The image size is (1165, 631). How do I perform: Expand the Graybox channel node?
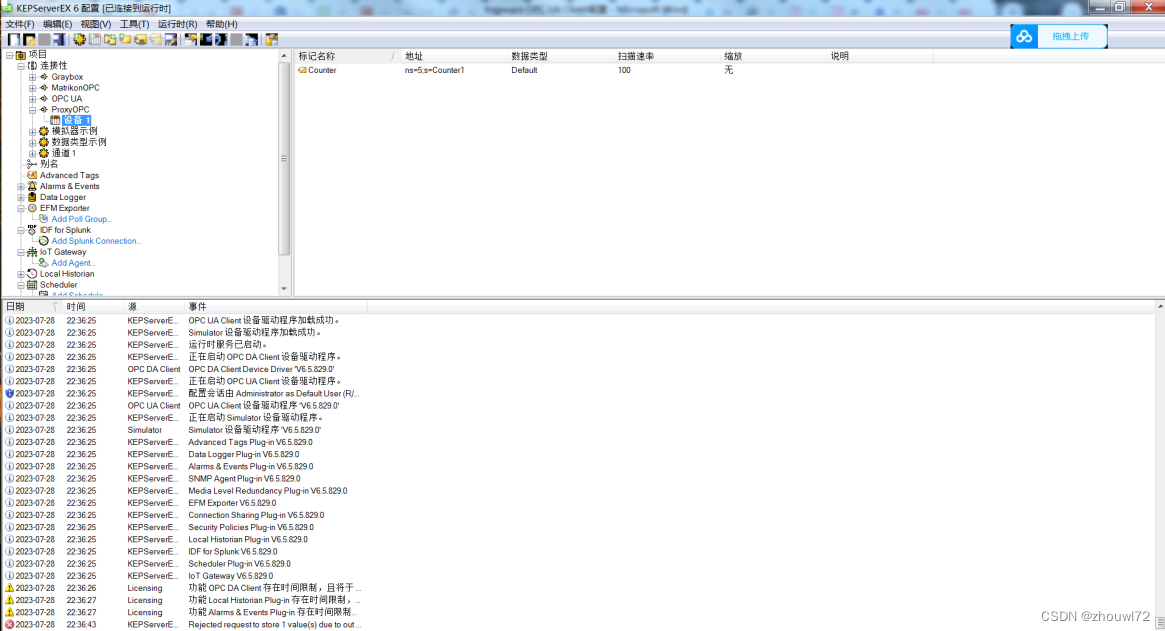[31, 76]
